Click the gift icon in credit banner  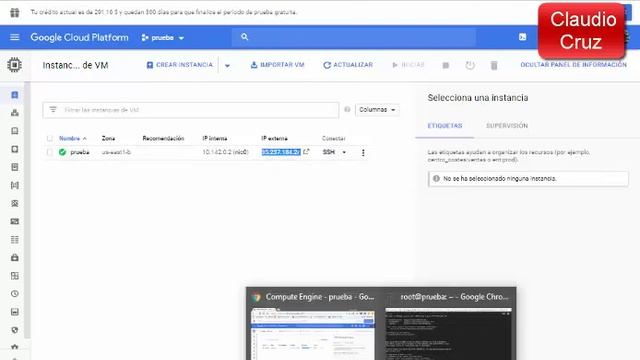15,12
